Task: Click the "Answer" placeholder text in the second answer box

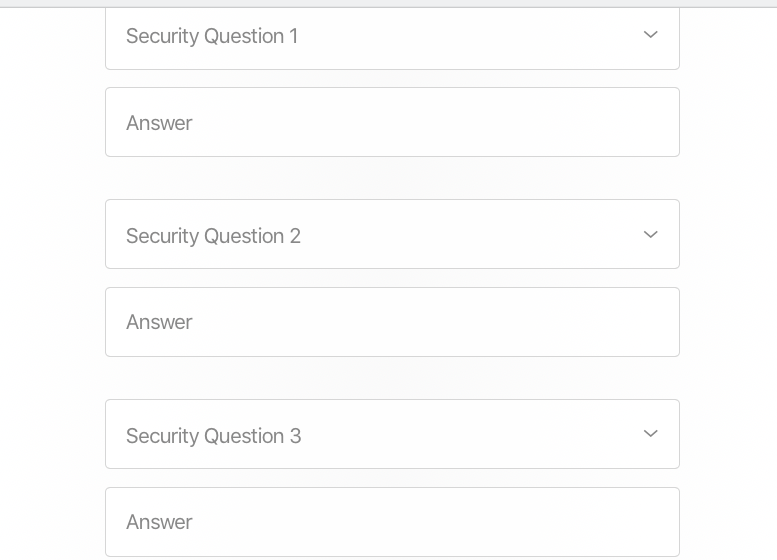Action: 159,322
